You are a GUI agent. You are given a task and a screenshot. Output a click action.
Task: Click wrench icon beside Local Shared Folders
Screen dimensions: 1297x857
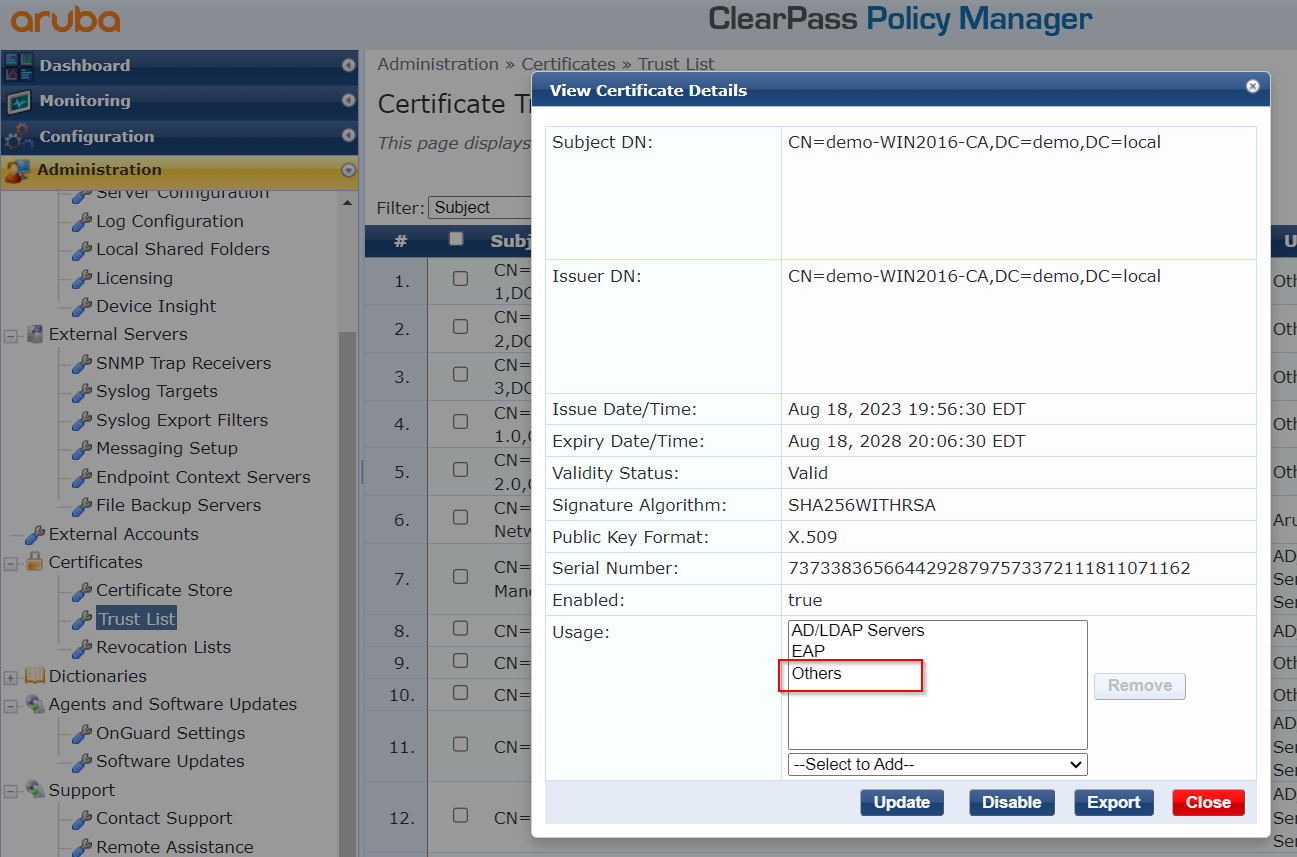coord(82,250)
